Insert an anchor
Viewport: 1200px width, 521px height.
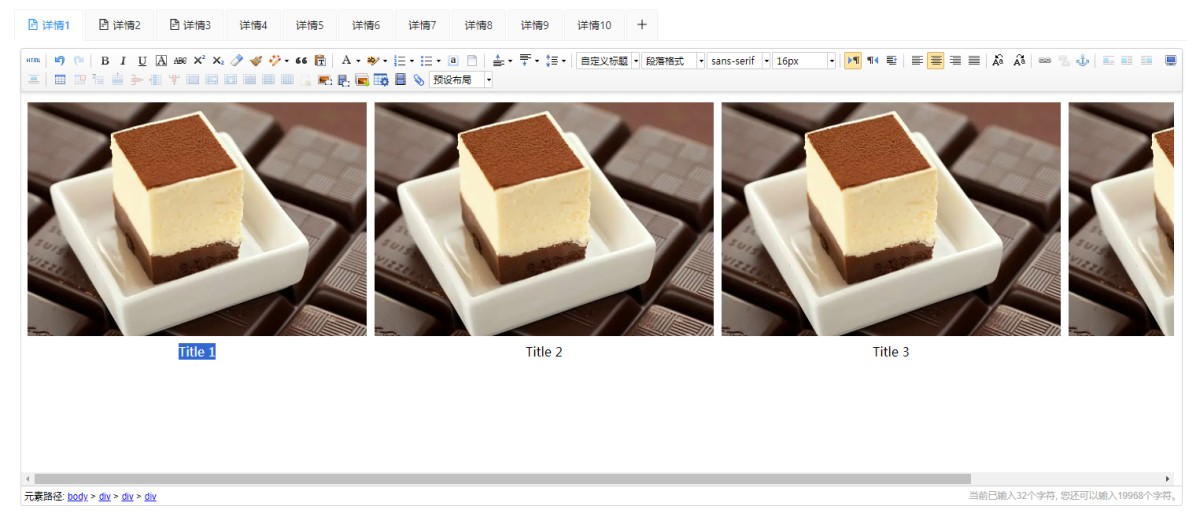click(1082, 61)
